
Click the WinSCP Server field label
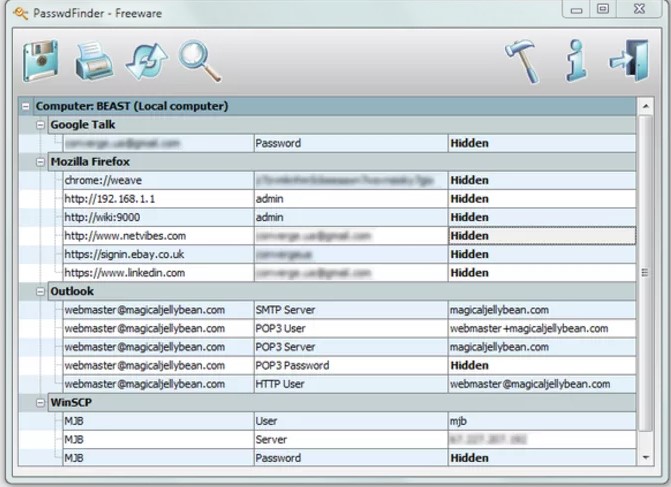coord(351,440)
